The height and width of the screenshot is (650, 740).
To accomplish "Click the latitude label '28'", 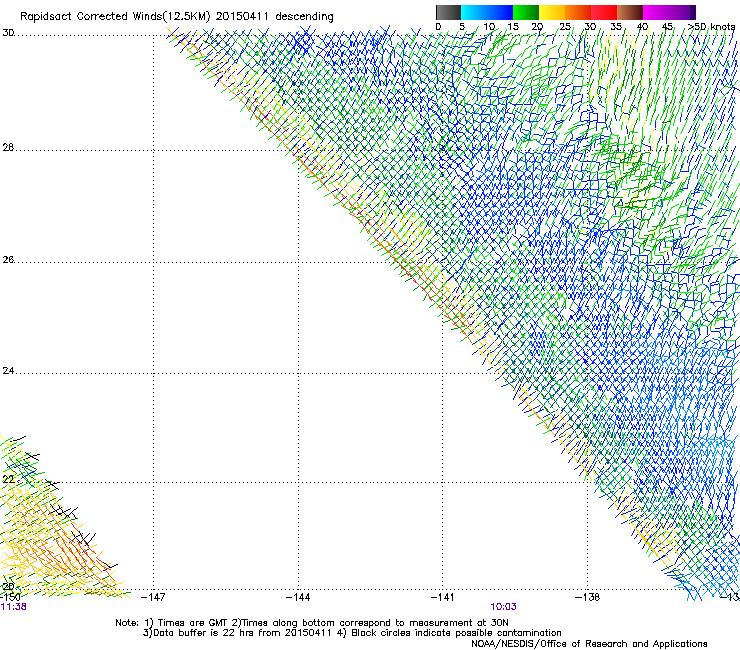I will (x=8, y=148).
